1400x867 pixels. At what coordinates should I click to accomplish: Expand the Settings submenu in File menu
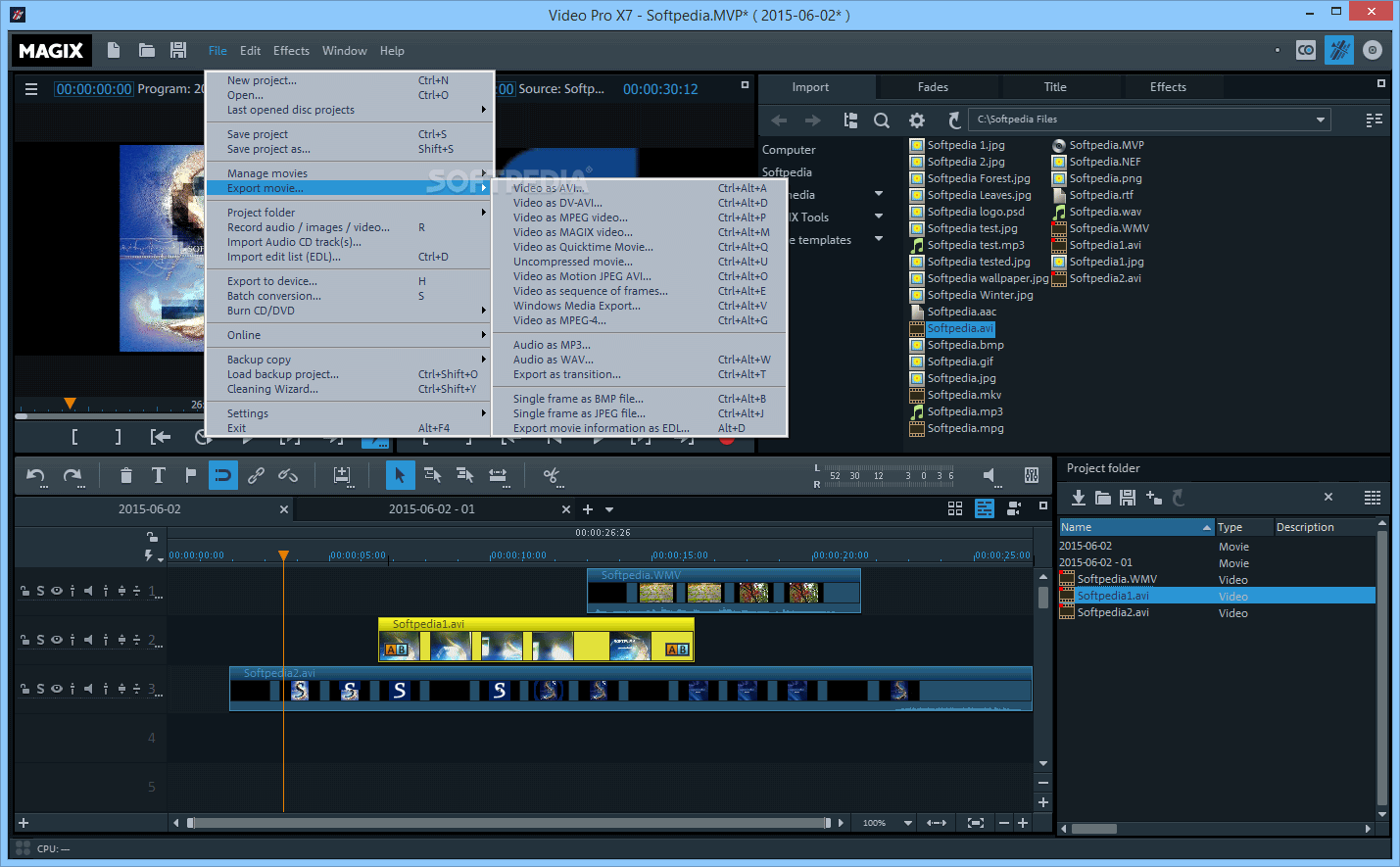(x=349, y=413)
